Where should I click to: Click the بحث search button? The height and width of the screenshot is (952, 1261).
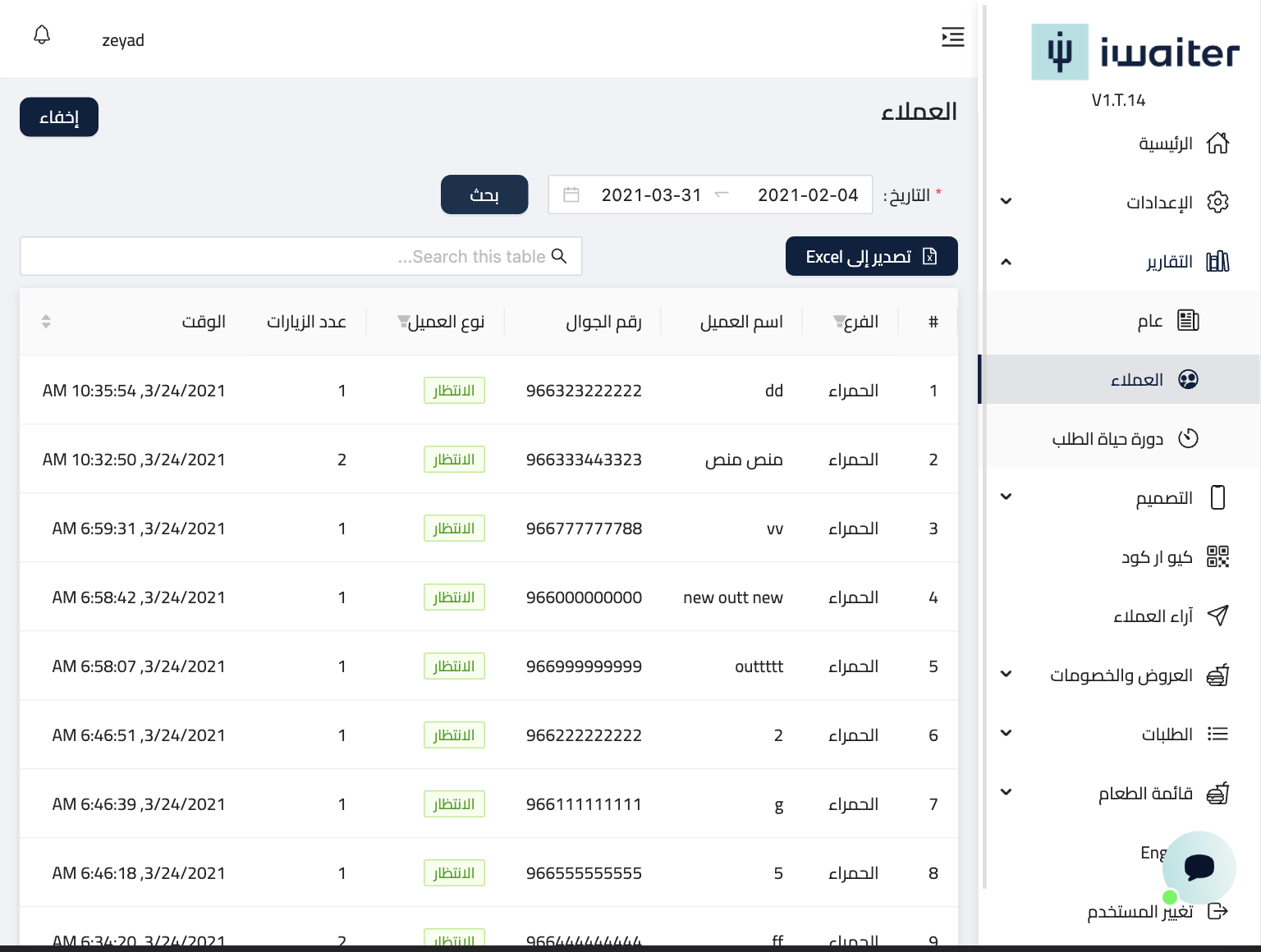click(x=484, y=195)
